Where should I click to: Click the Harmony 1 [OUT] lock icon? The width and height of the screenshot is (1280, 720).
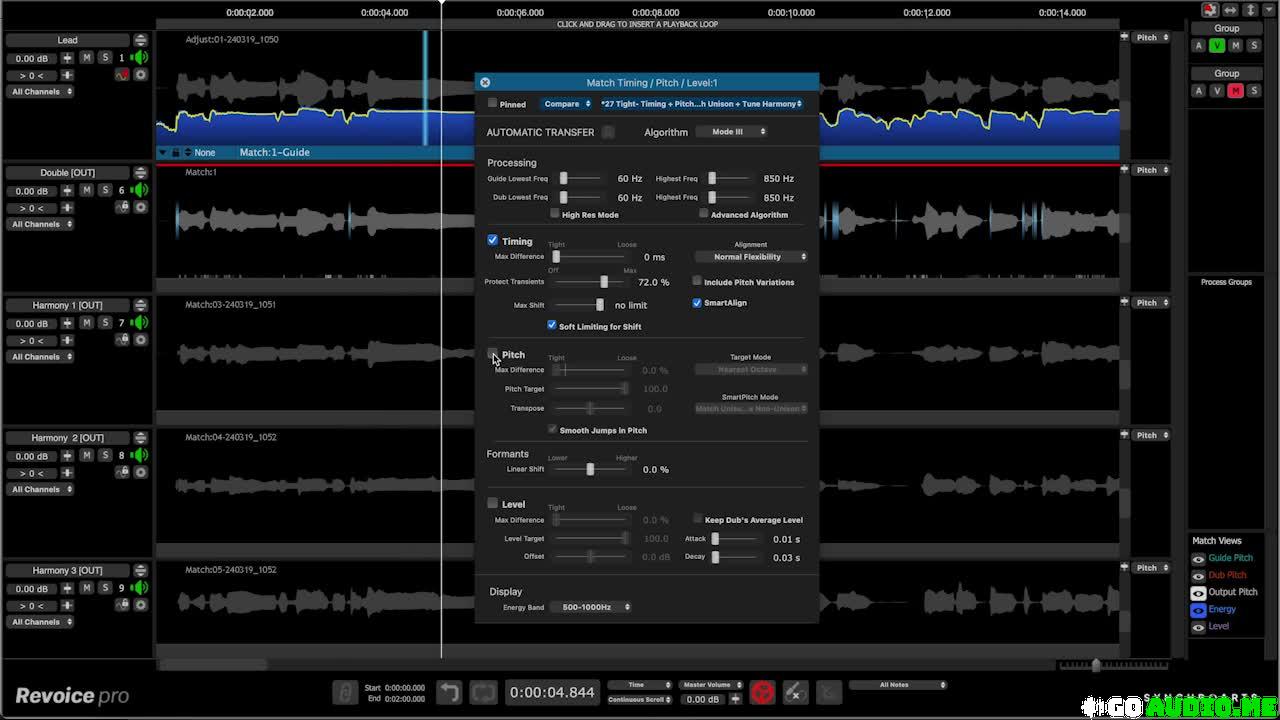124,340
